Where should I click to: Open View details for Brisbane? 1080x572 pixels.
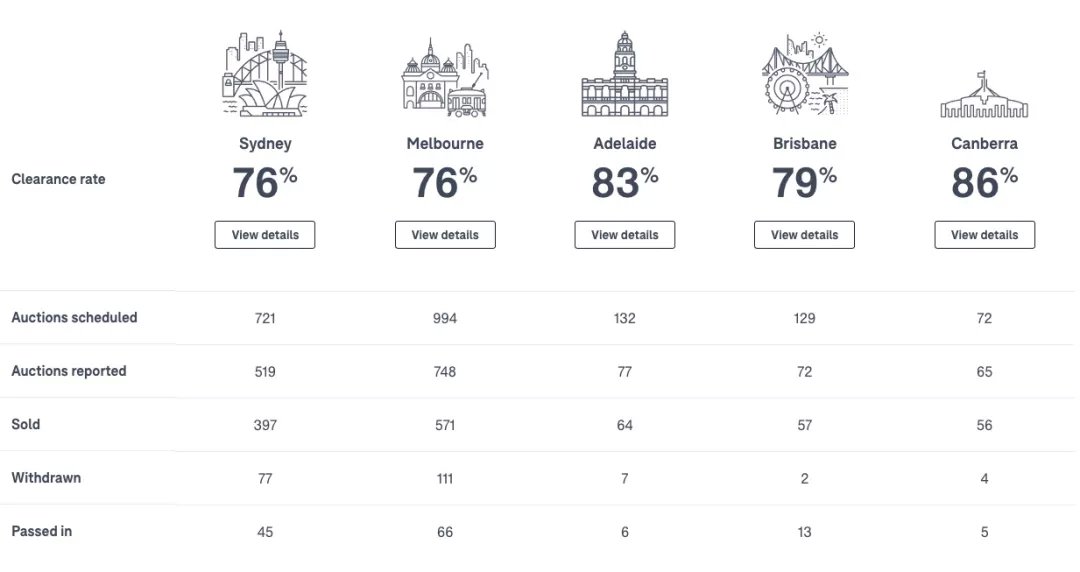804,235
